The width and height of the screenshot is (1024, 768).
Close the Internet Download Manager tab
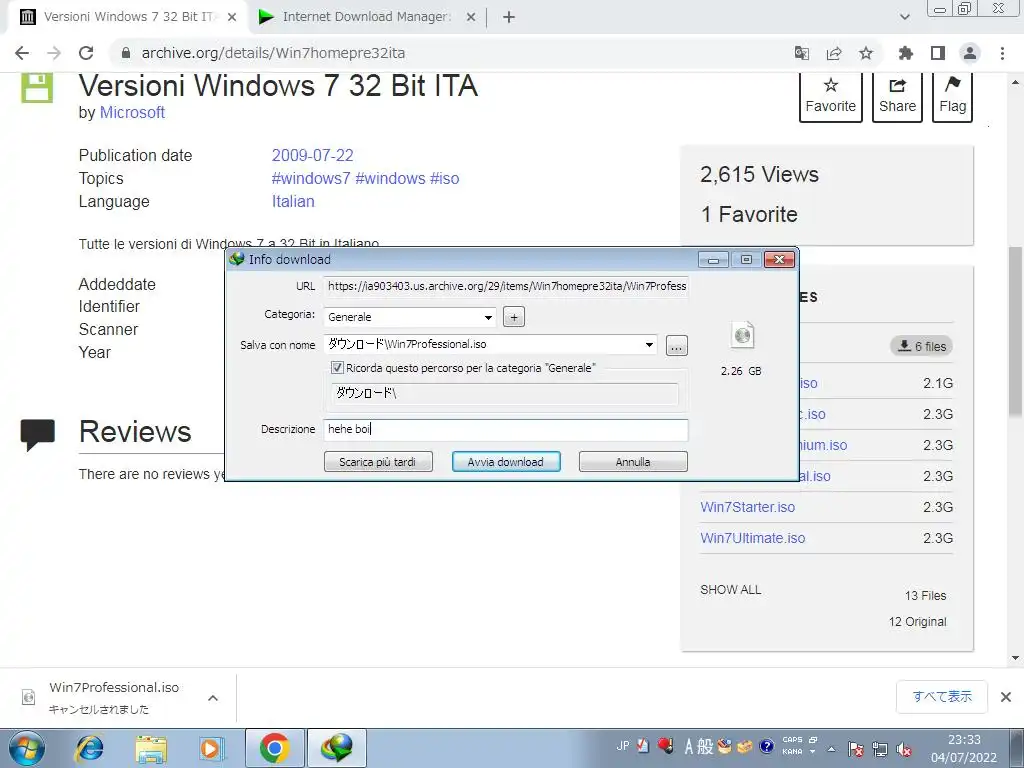471,17
